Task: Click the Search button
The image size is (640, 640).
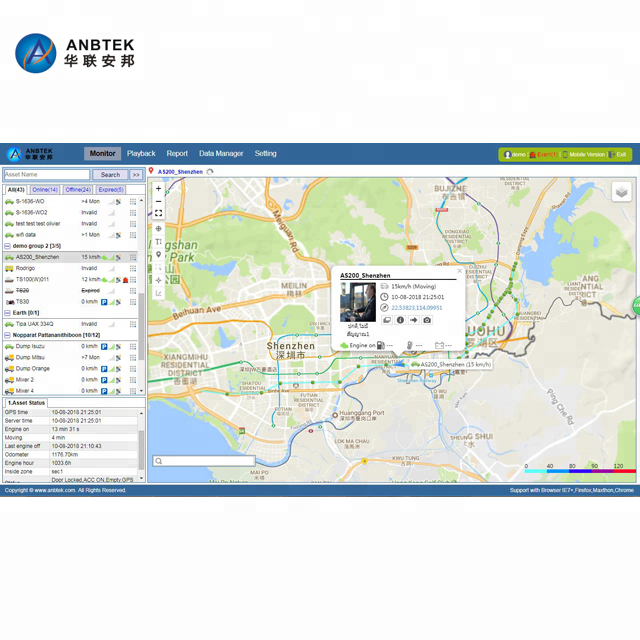Action: tap(110, 175)
